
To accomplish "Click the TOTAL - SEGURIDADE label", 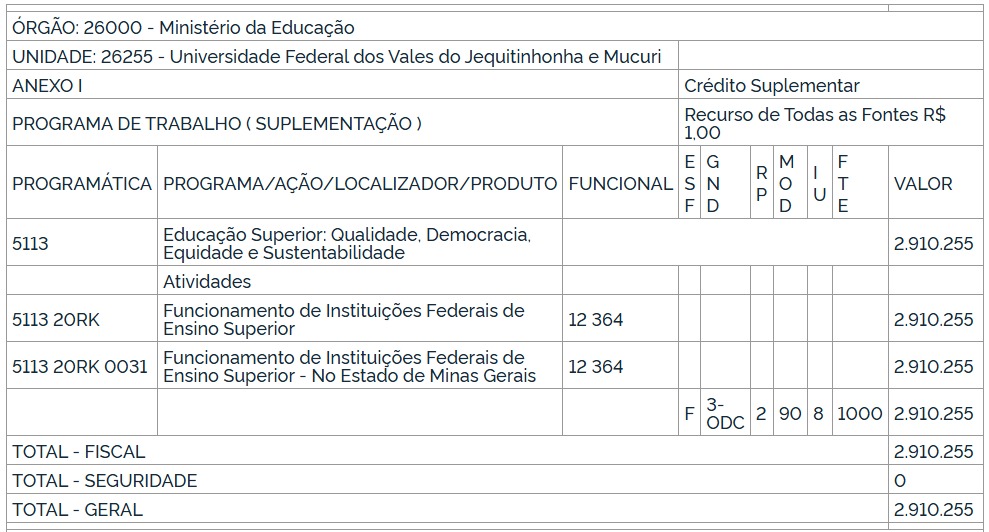I will (105, 481).
